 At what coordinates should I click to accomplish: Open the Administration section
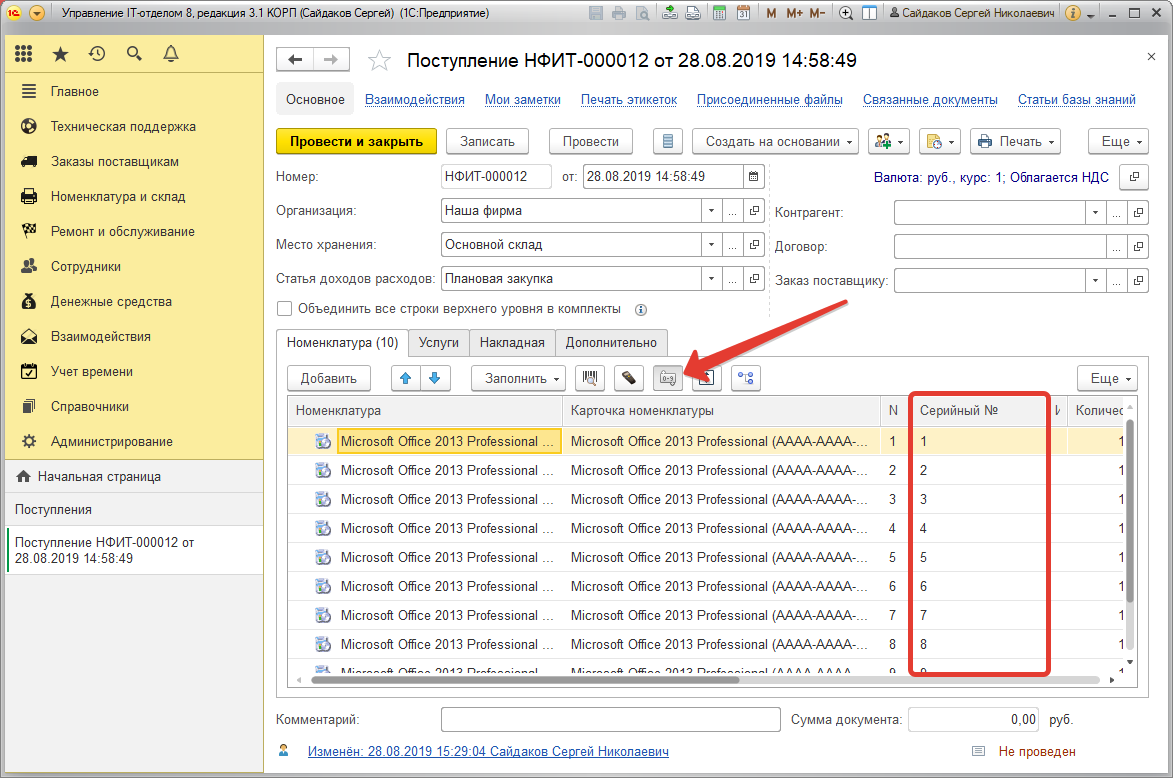click(x=111, y=441)
